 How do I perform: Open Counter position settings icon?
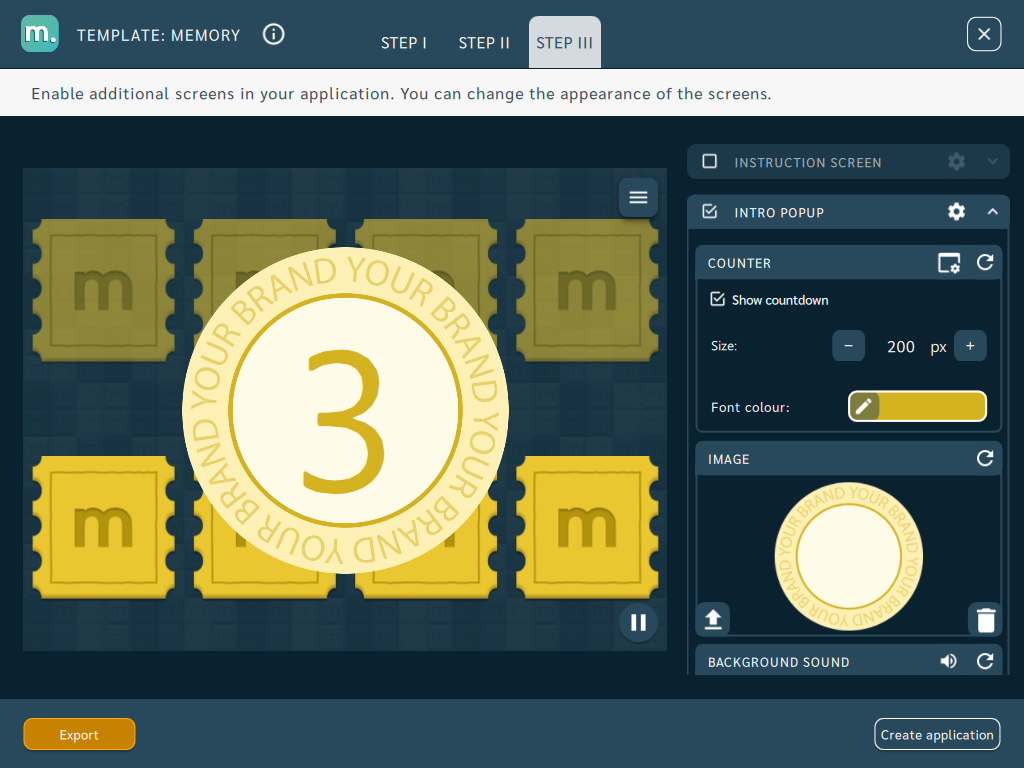(949, 263)
